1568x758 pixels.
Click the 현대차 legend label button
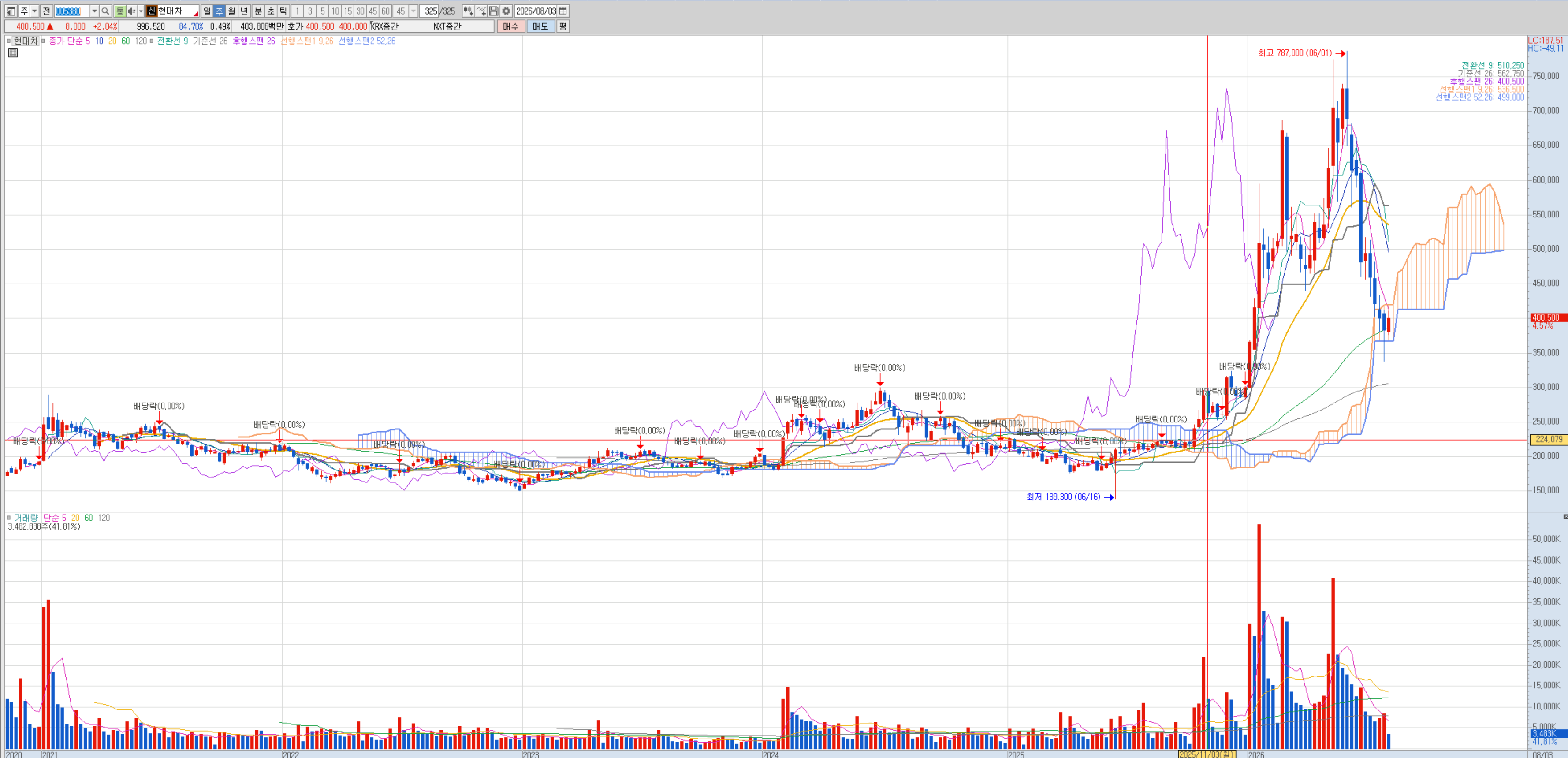(x=26, y=41)
